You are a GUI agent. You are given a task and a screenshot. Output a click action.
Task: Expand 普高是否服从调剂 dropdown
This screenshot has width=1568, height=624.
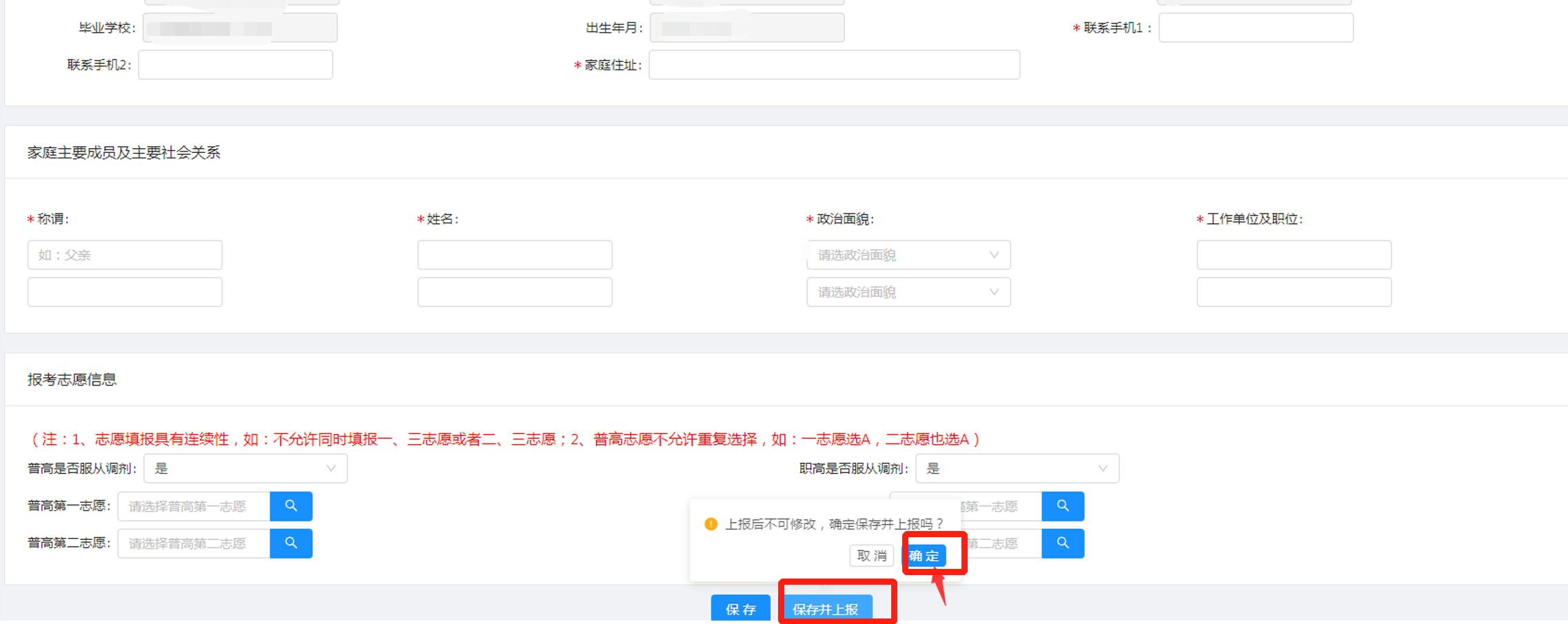coord(245,468)
